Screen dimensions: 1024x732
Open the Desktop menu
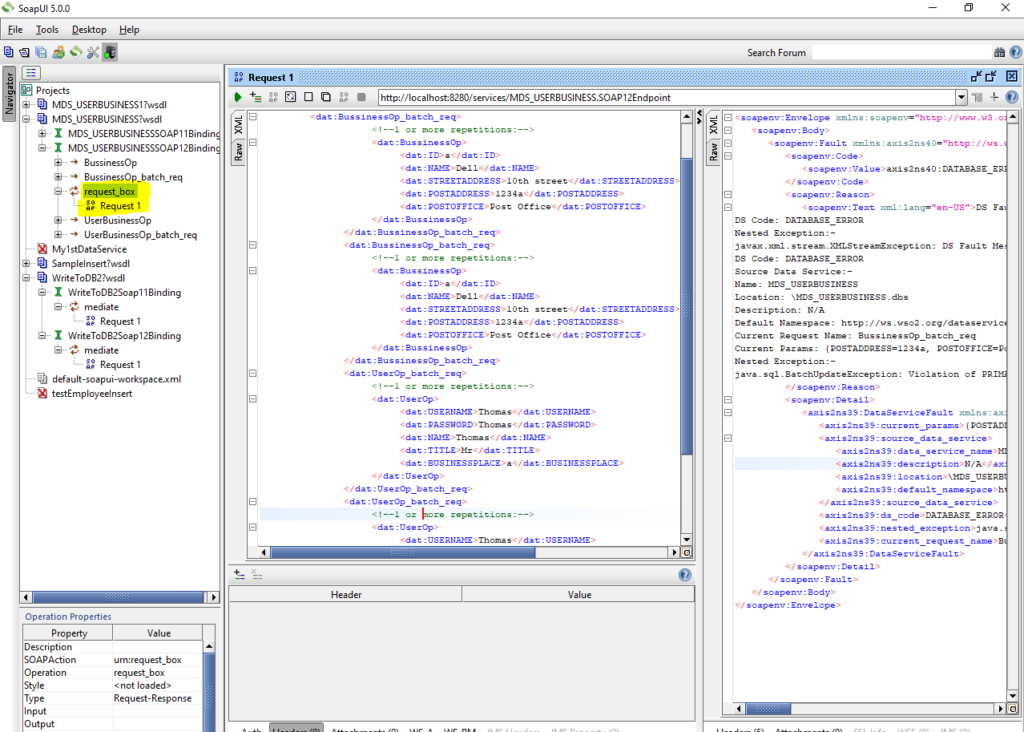89,29
